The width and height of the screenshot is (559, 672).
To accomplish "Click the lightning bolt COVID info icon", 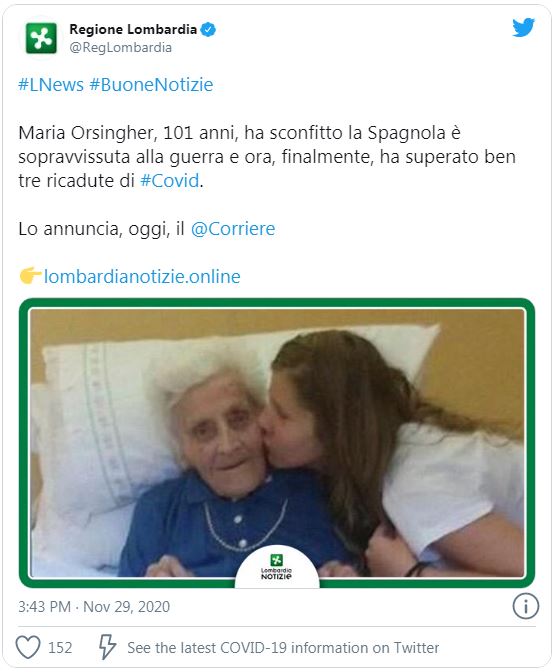I will coord(107,647).
